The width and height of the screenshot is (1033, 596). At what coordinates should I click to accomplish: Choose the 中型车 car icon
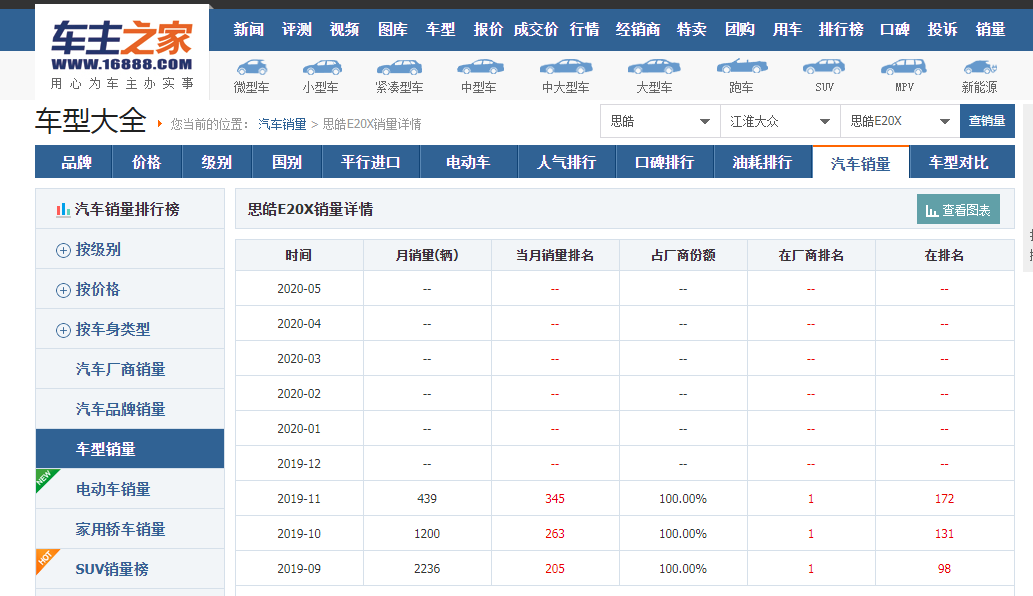pos(480,67)
